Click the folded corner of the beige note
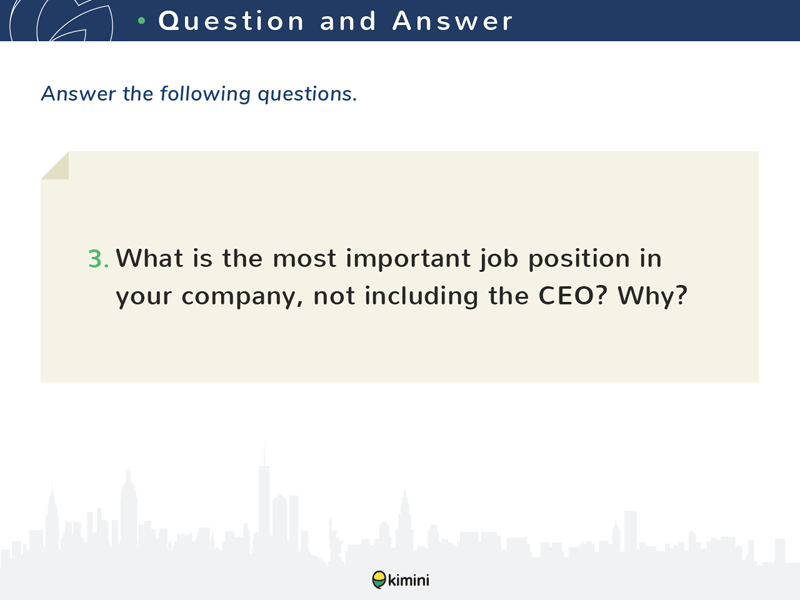The height and width of the screenshot is (600, 800). click(55, 165)
